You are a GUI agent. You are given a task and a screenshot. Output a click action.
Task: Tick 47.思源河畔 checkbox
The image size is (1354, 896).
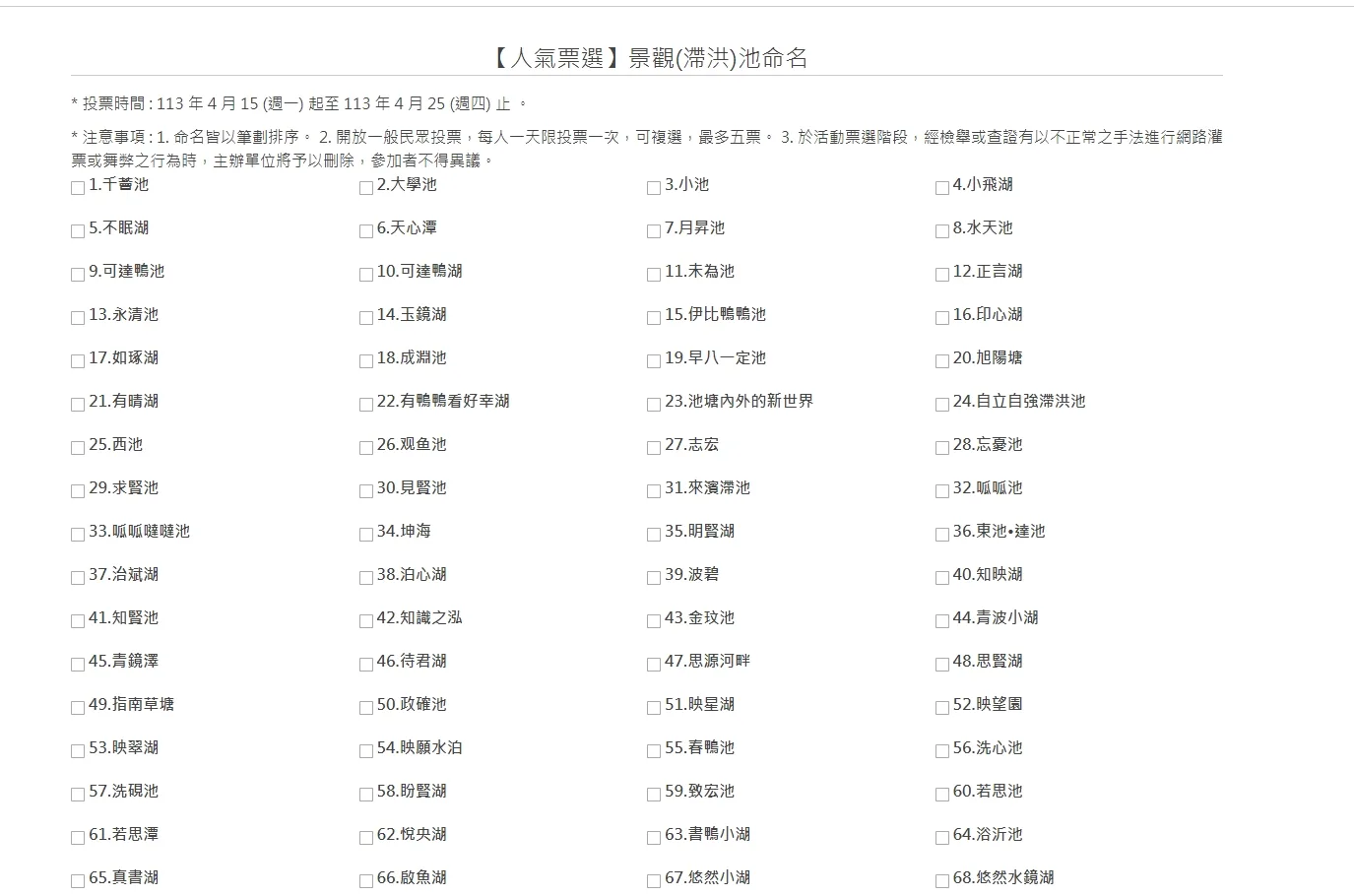[x=654, y=665]
